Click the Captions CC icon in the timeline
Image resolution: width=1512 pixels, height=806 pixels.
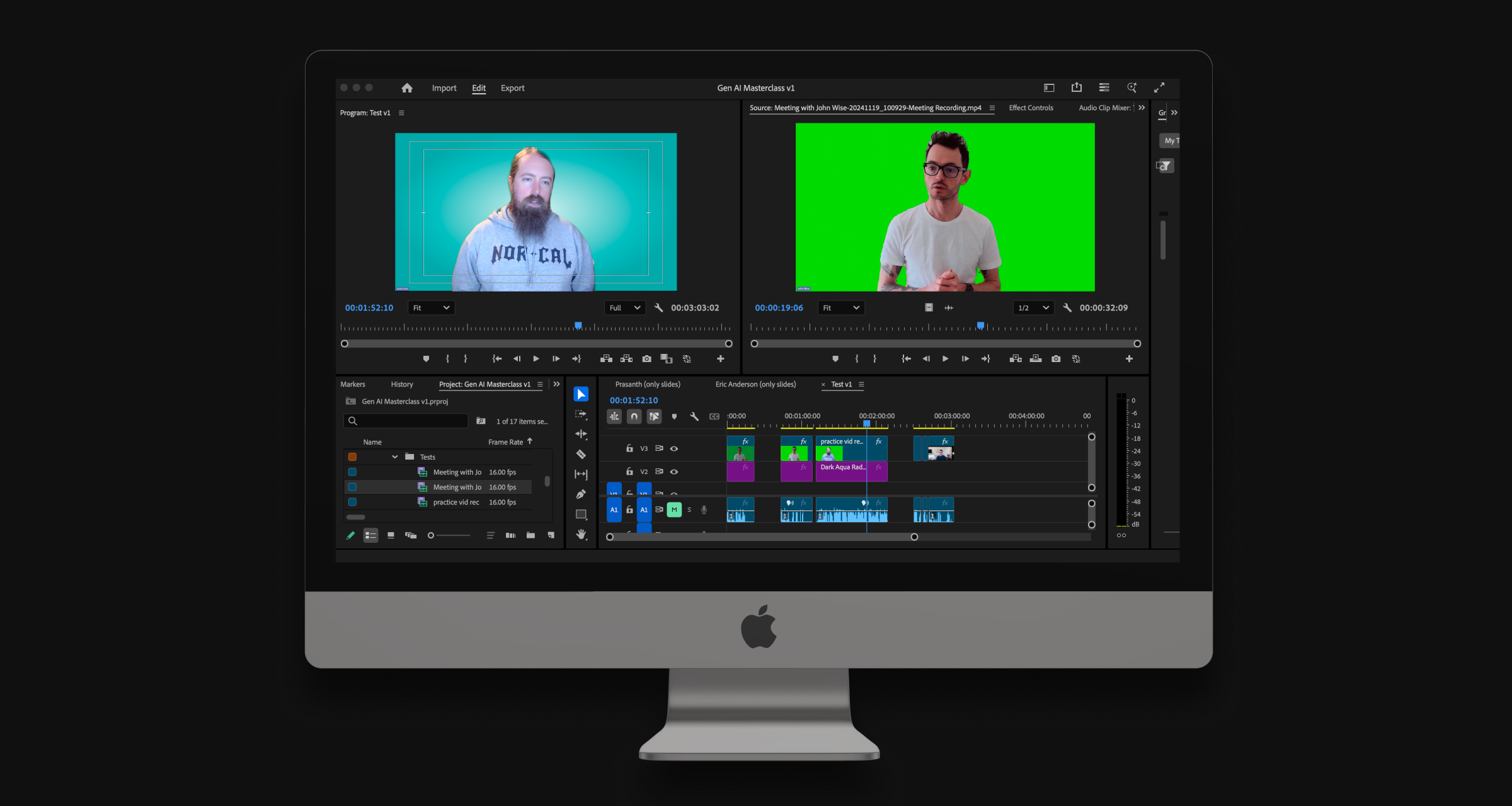click(x=714, y=416)
